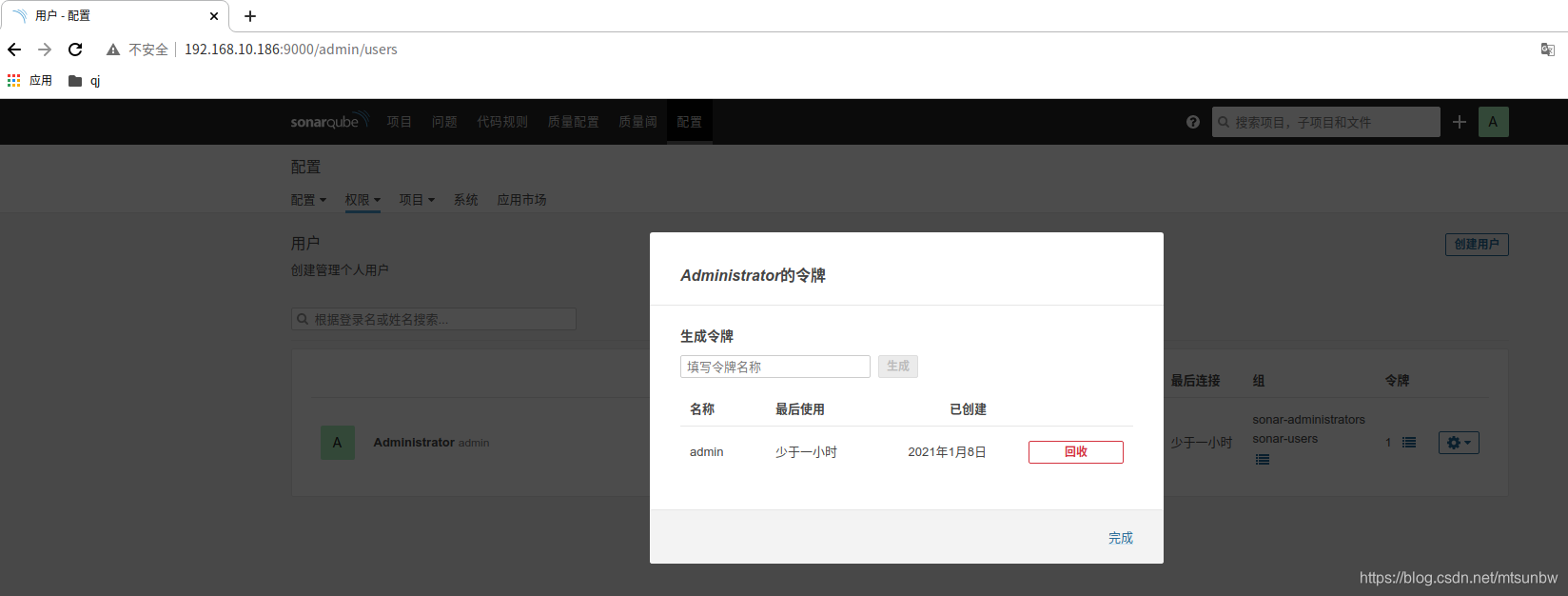Click the 已创建 column header

[968, 409]
